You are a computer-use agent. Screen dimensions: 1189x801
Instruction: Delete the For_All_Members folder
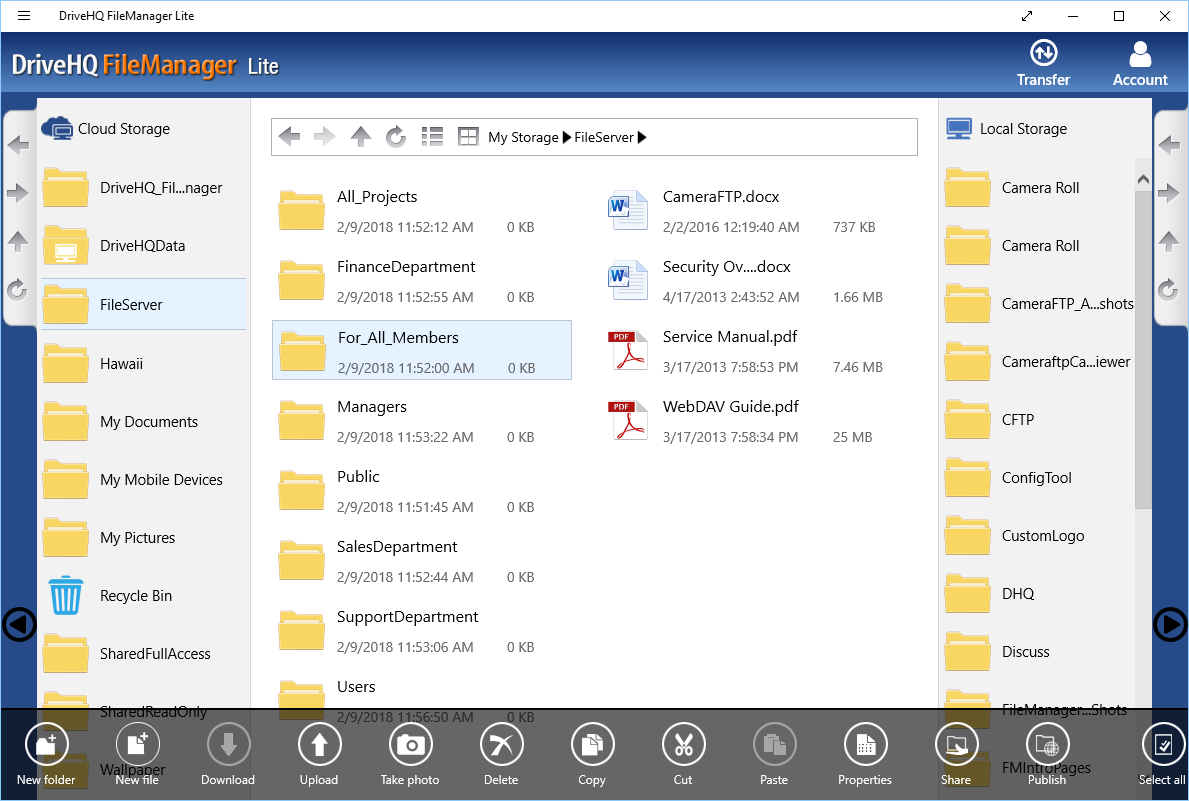tap(501, 745)
